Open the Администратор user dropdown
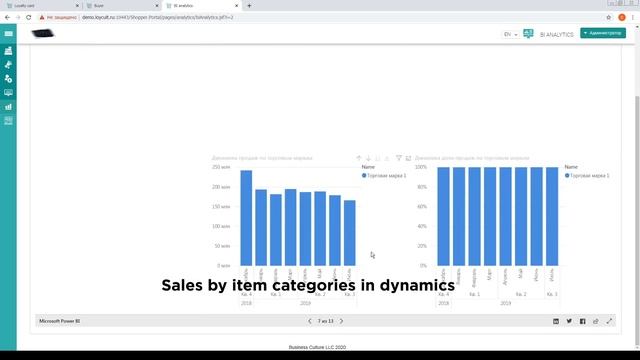 (603, 33)
